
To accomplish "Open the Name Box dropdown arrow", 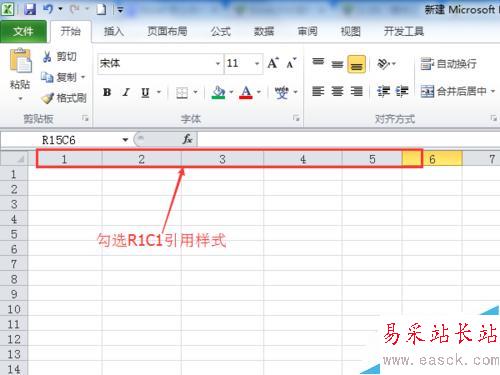I will [125, 140].
